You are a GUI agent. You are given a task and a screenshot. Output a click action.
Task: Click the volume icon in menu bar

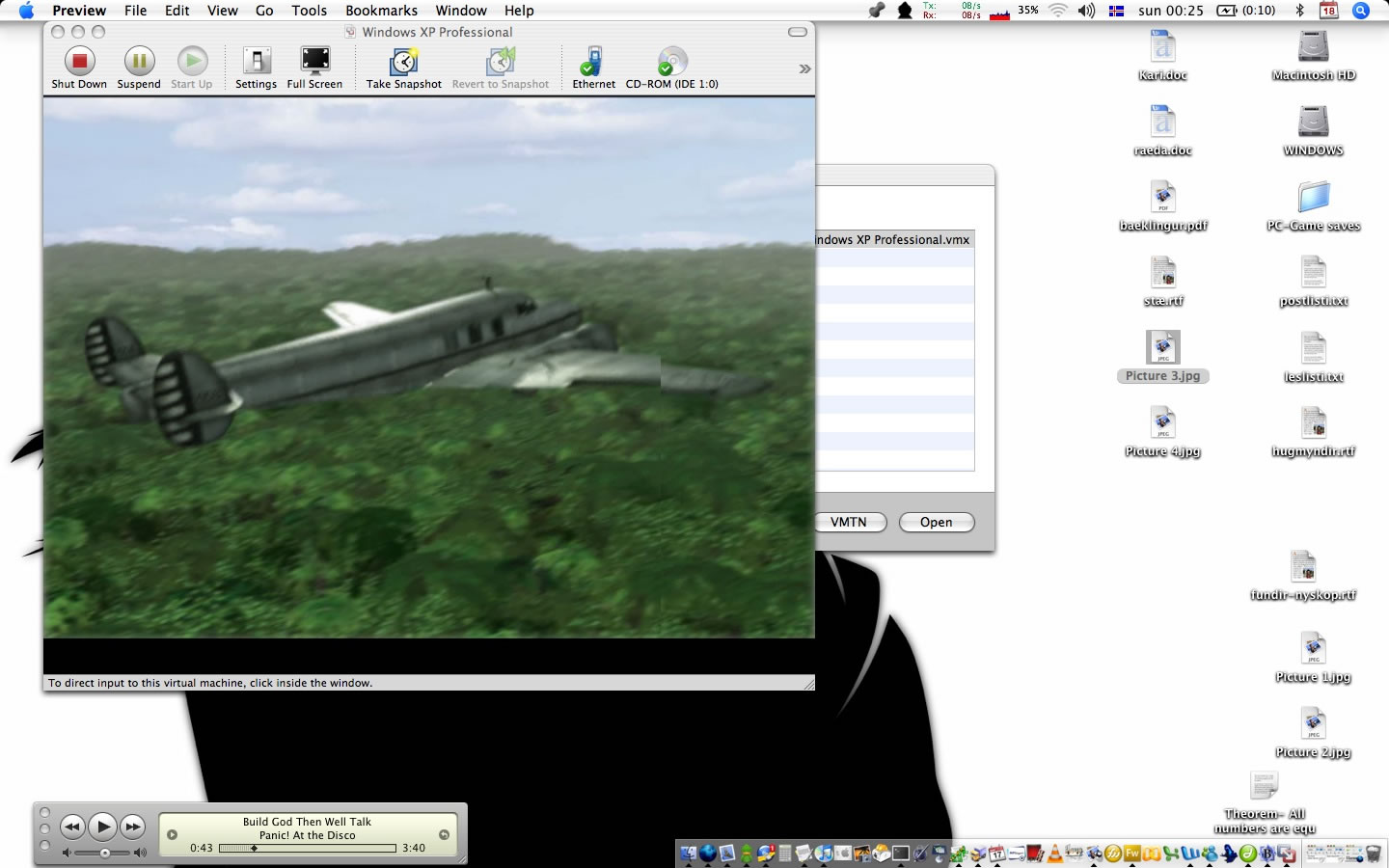point(1086,11)
